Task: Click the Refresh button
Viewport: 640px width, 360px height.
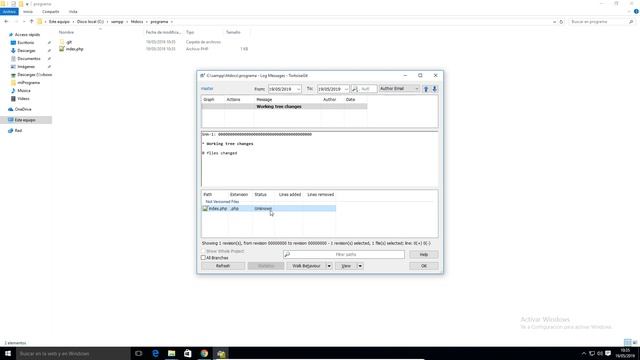Action: (223, 266)
